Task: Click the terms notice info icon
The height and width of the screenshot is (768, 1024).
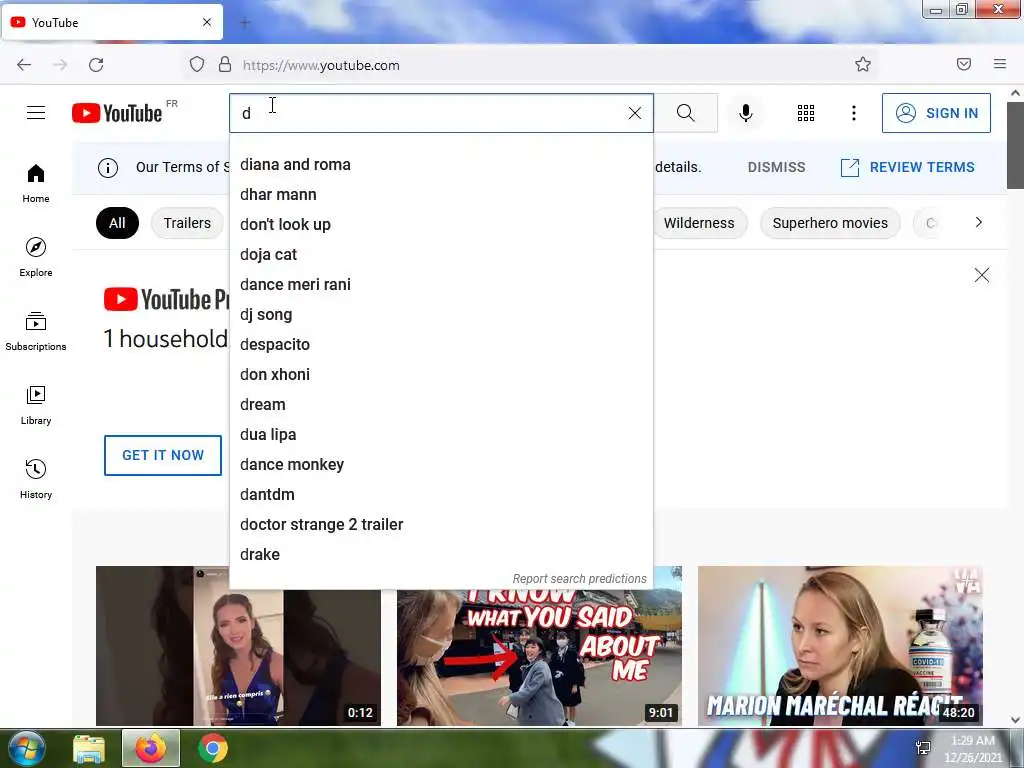Action: point(108,168)
